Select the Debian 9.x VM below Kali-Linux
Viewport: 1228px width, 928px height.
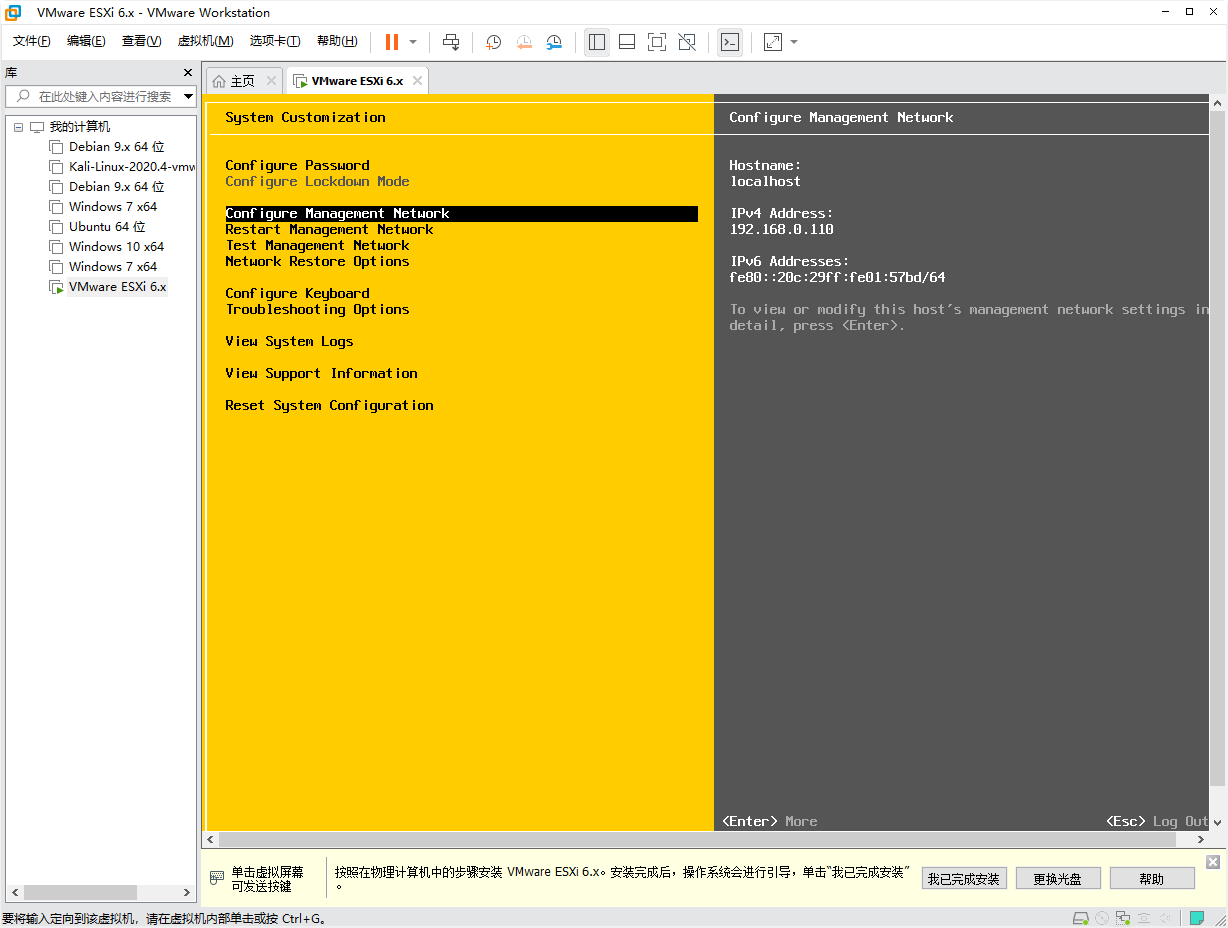pyautogui.click(x=116, y=187)
